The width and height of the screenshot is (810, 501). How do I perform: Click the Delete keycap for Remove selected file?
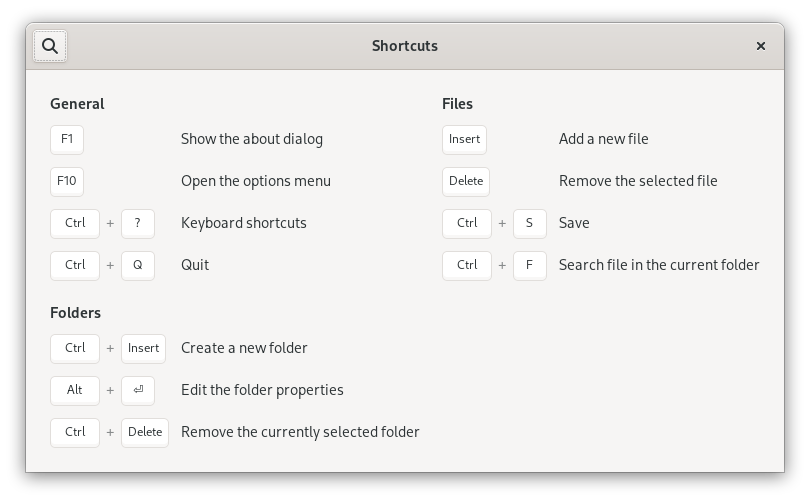pyautogui.click(x=466, y=181)
